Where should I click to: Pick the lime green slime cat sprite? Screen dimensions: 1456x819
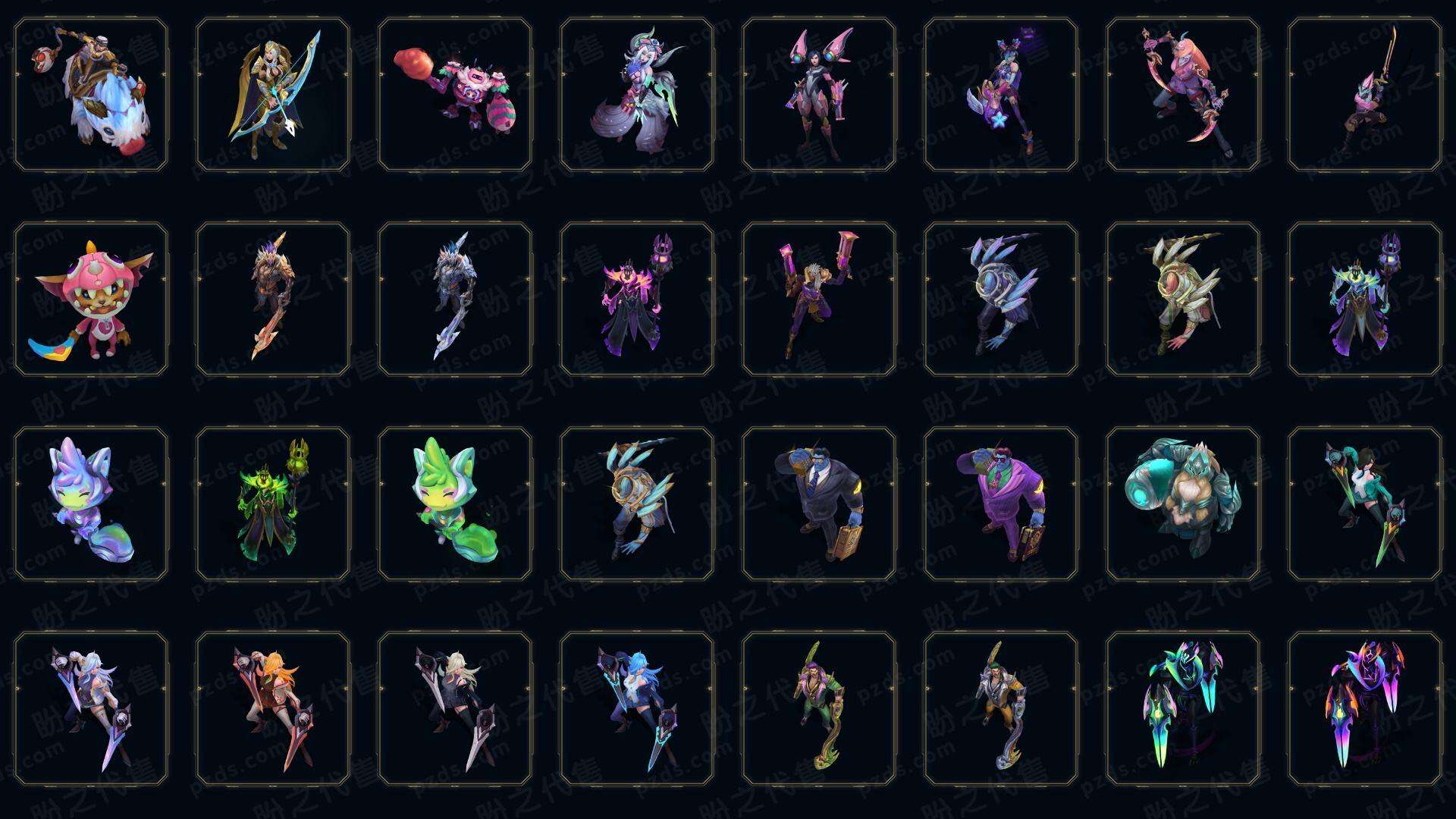click(x=455, y=504)
